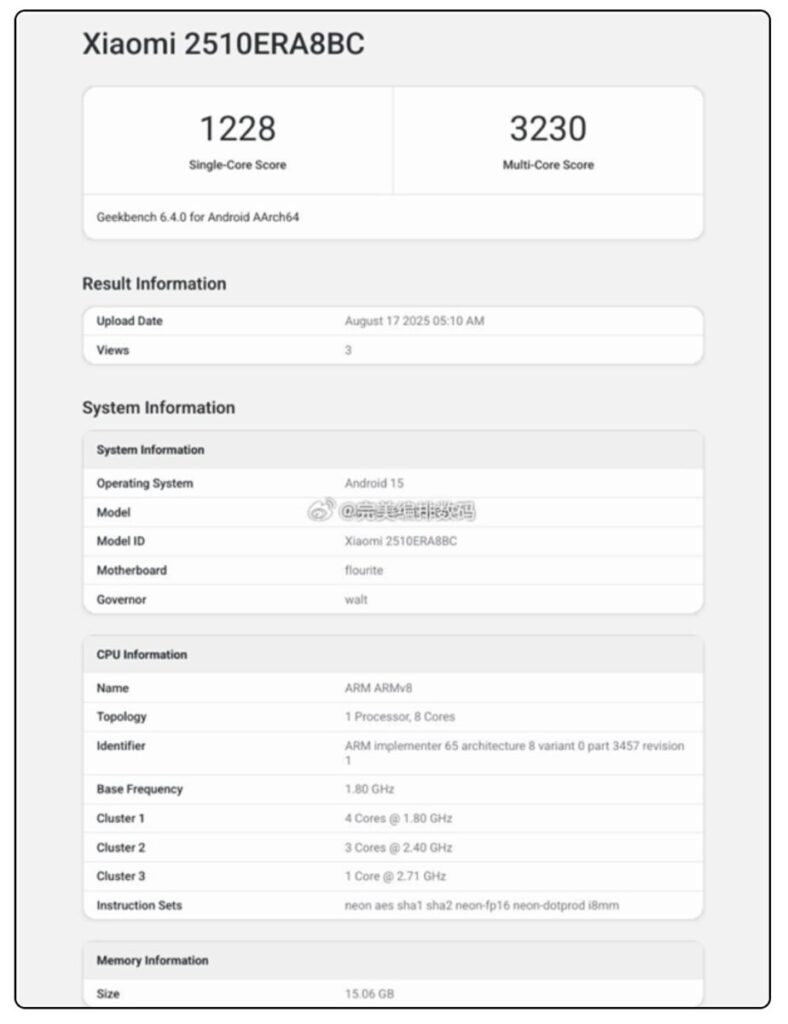Click the date August 17 2025 05:10 AM
Image resolution: width=788 pixels, height=1024 pixels.
(415, 321)
